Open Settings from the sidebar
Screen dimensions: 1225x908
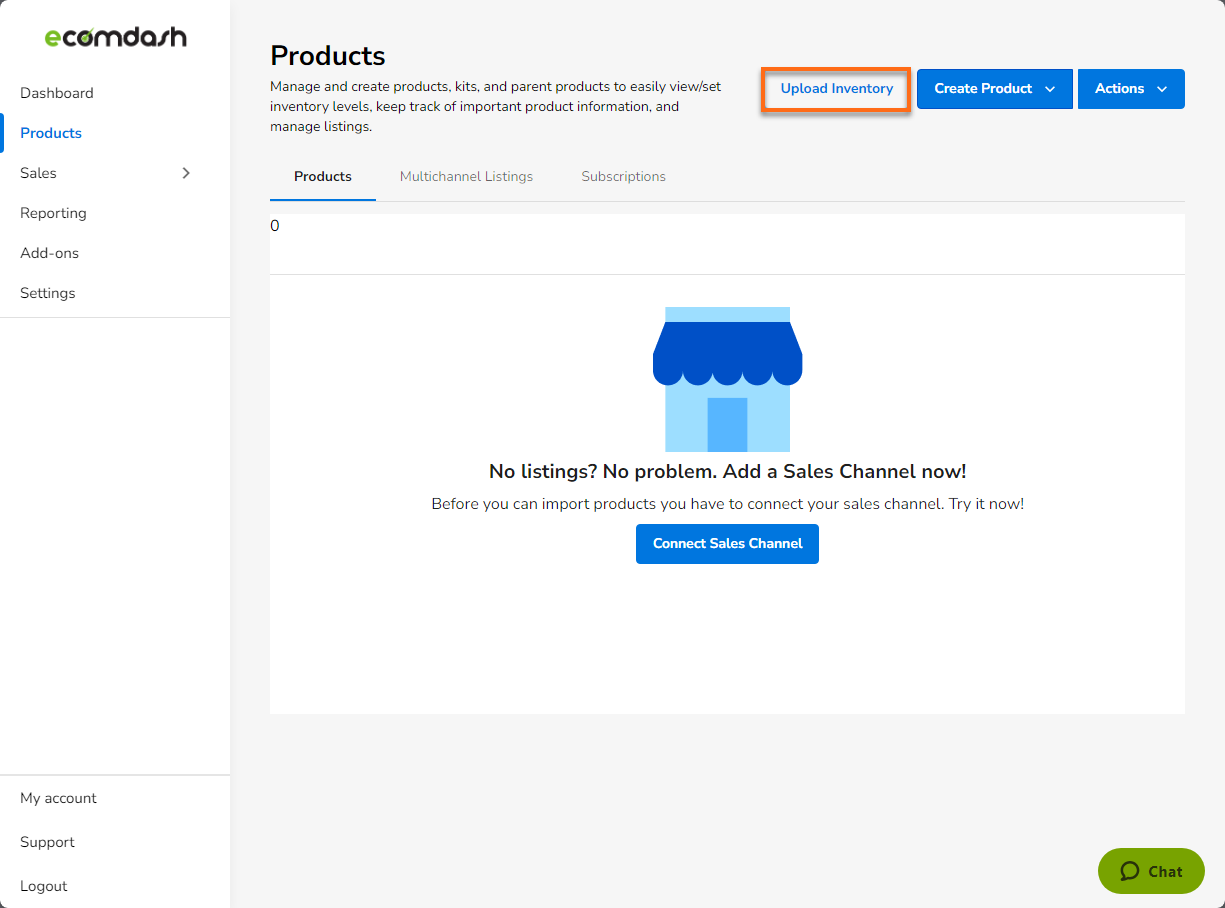47,292
